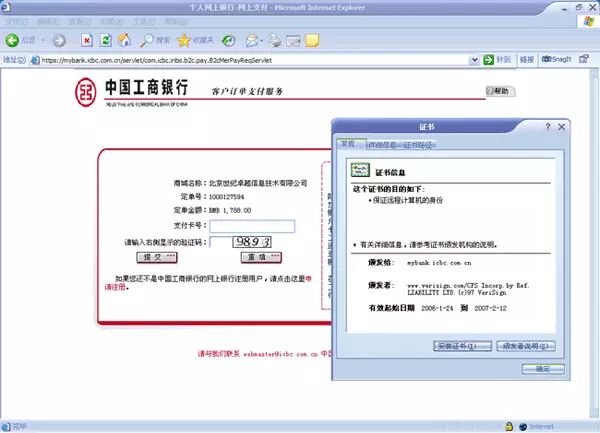Click the certificate dialog OK (确定) button

pos(543,369)
